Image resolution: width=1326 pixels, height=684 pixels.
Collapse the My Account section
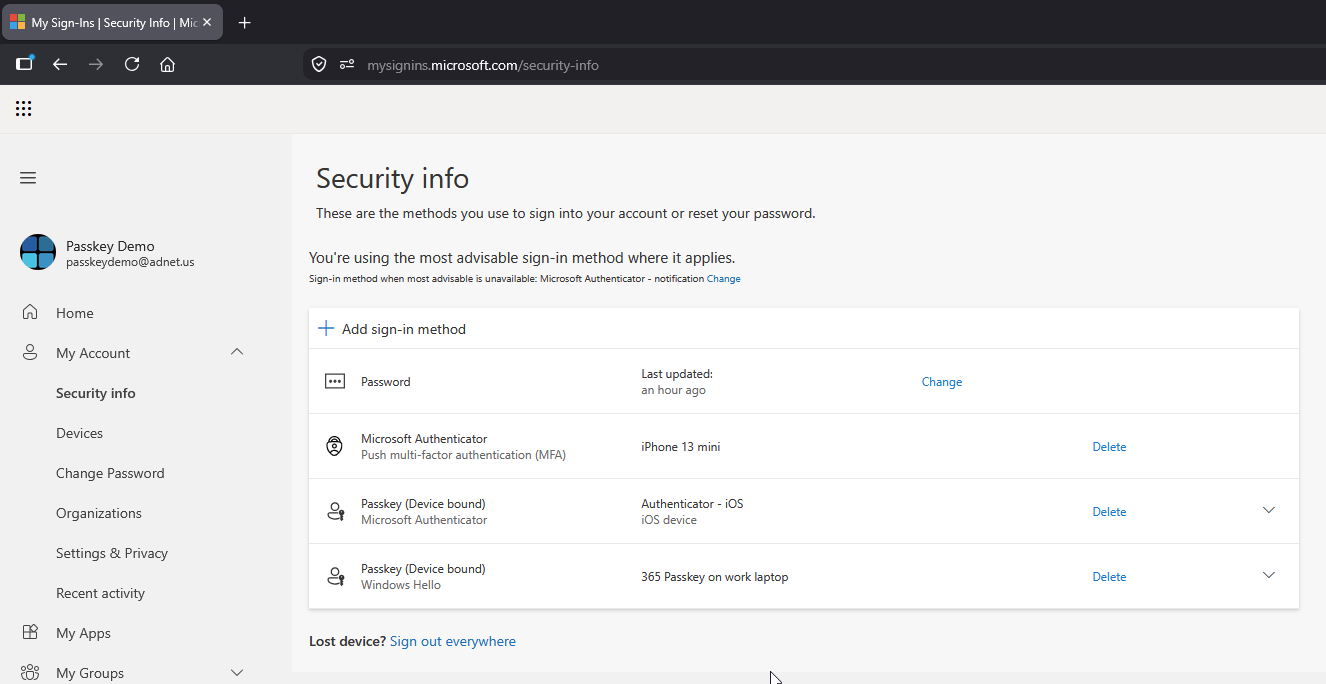(x=237, y=352)
